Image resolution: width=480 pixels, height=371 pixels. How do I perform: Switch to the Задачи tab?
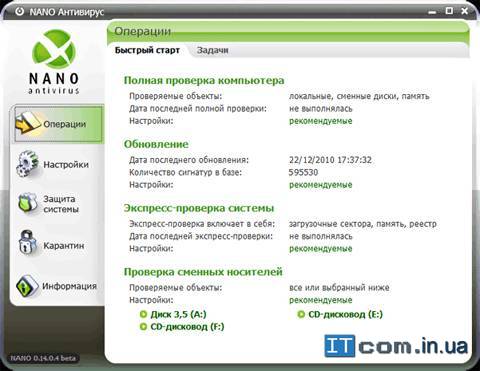pos(212,50)
